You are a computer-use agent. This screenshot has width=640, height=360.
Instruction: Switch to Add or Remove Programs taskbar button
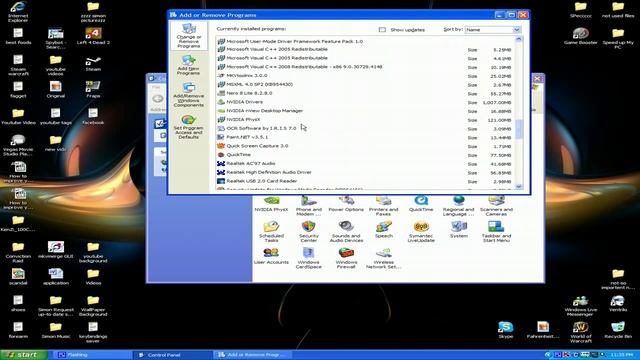(x=252, y=355)
